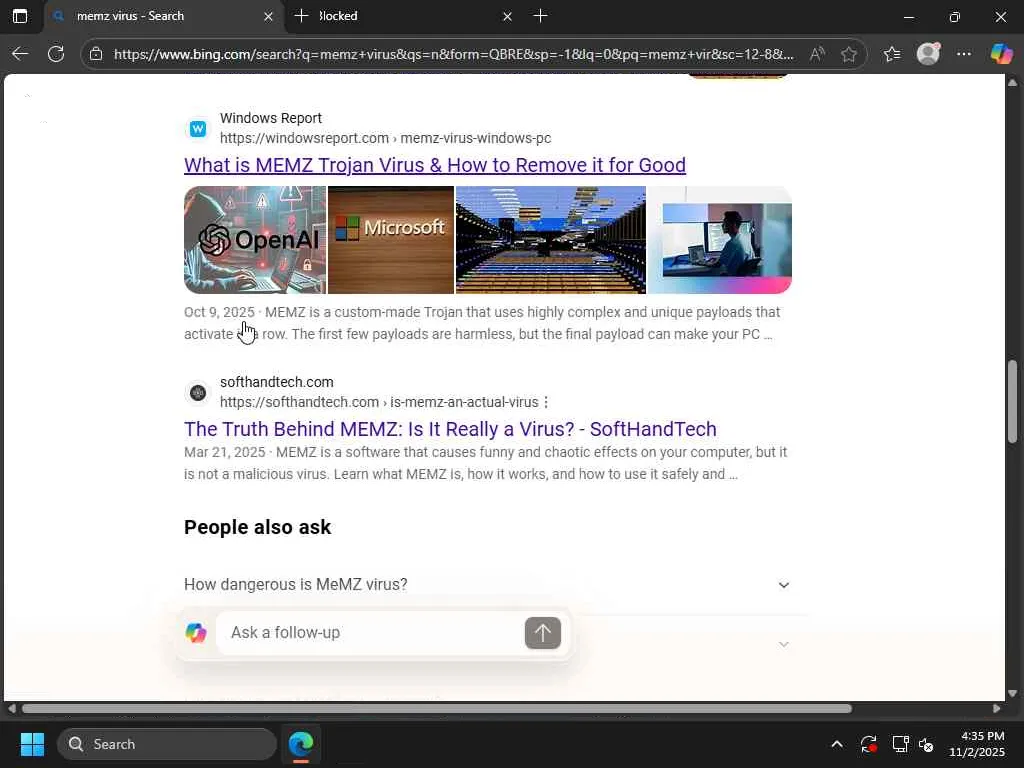Click the Windows Report site favicon

[x=198, y=129]
